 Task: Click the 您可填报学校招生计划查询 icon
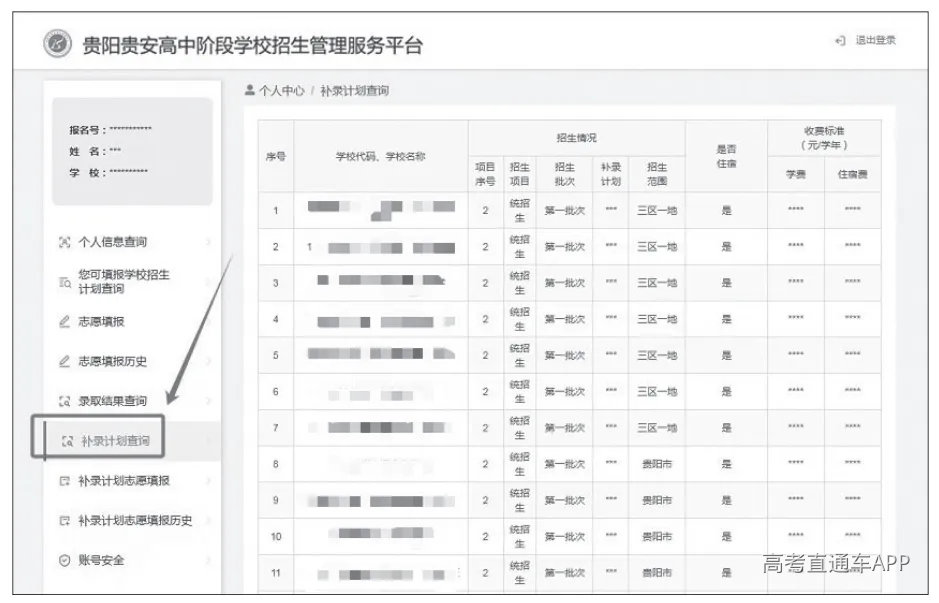tap(65, 281)
